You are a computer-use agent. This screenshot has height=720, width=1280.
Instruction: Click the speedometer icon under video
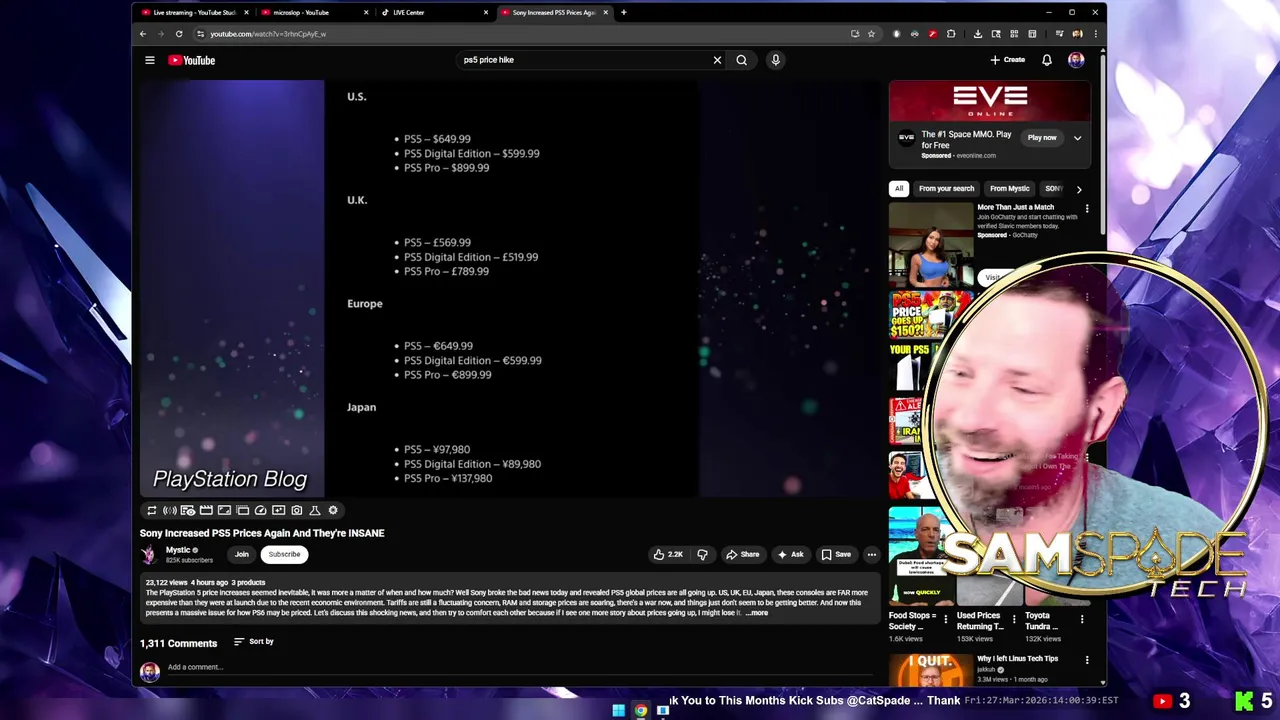point(260,510)
